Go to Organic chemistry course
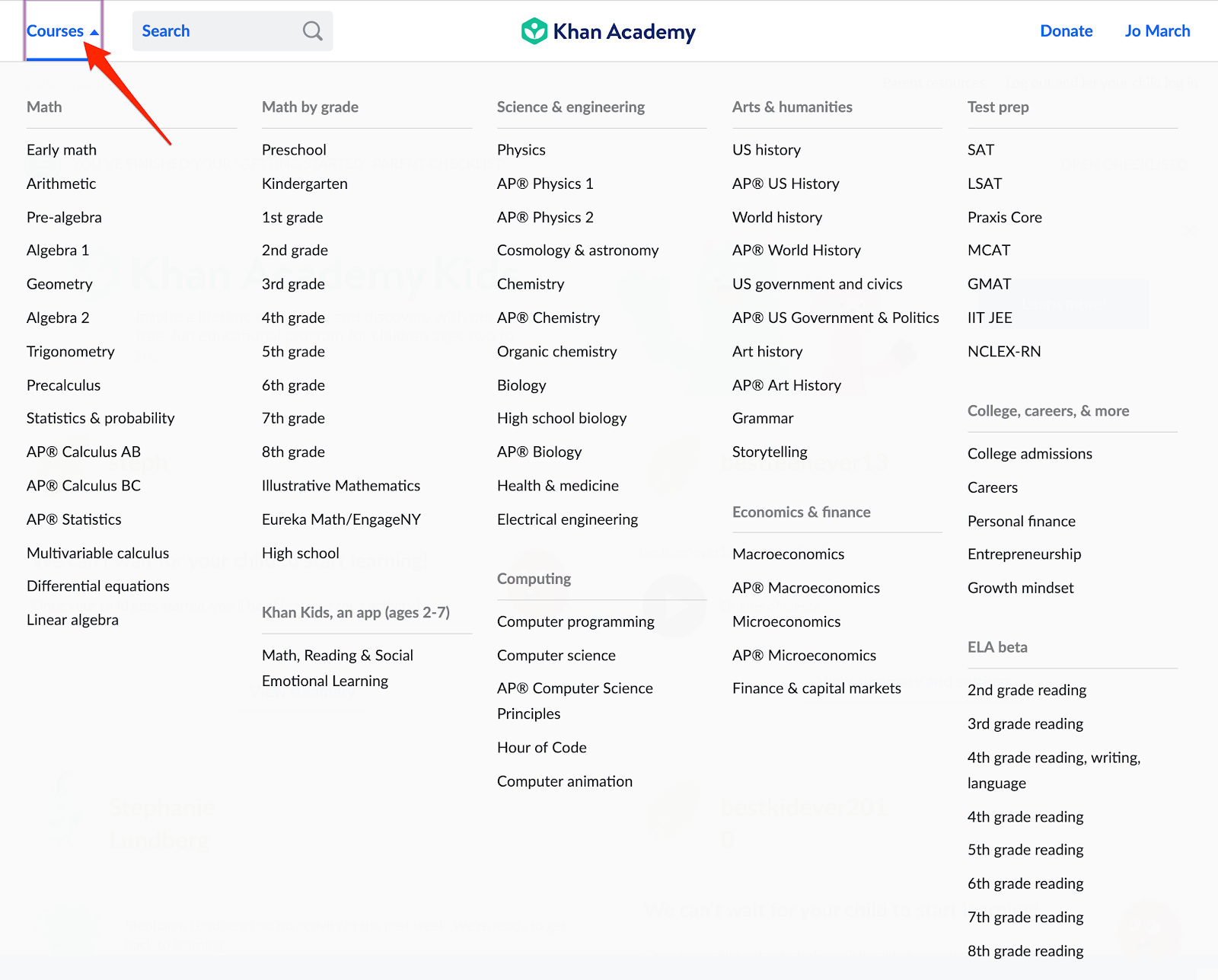1218x980 pixels. [556, 352]
